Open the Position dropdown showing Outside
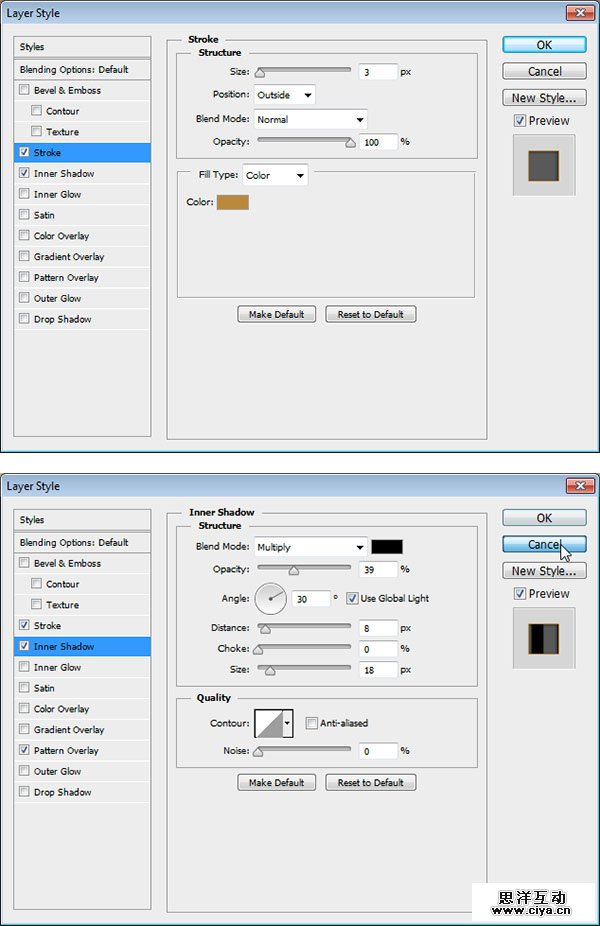Viewport: 600px width, 926px height. (x=285, y=95)
